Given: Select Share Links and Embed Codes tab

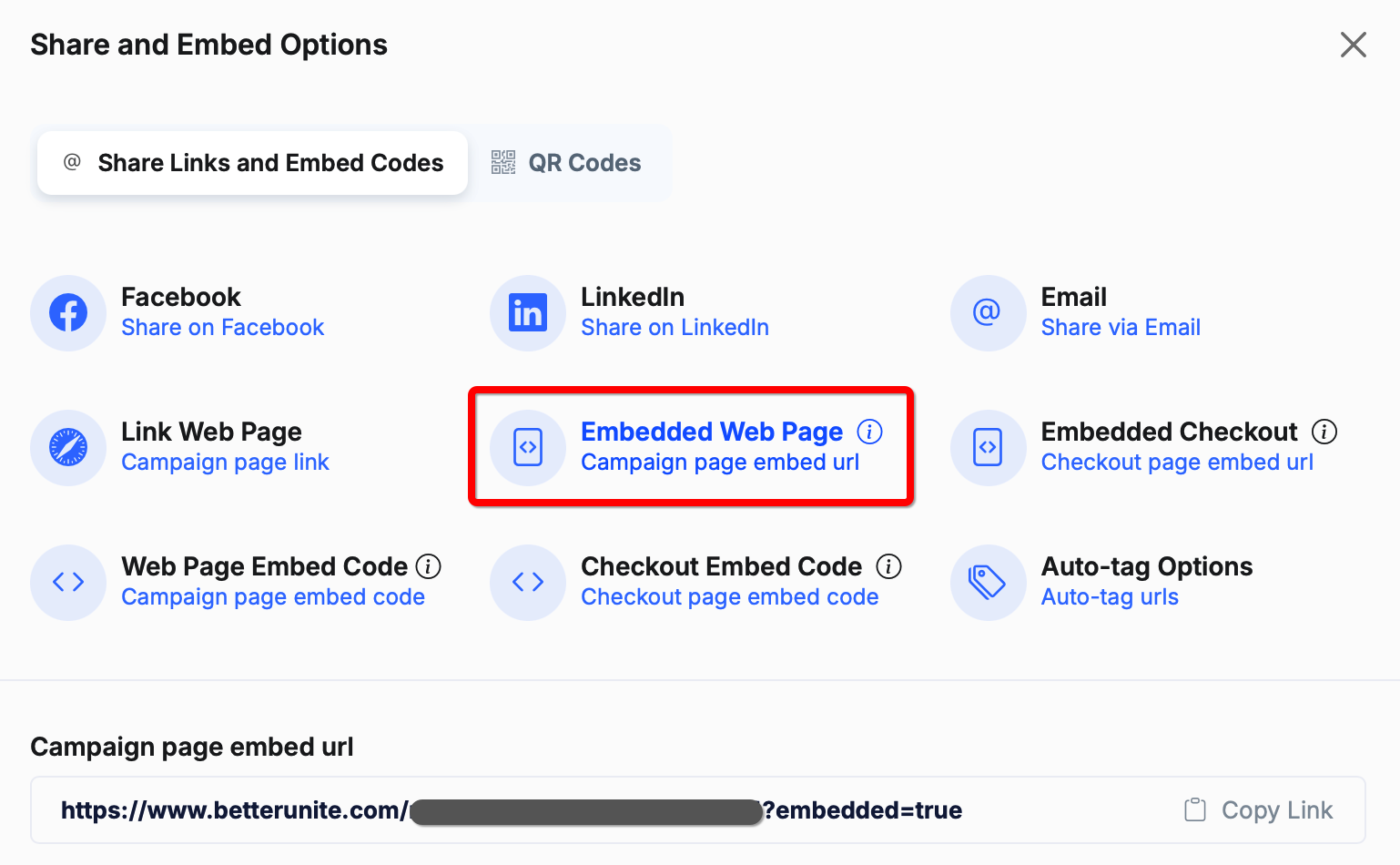Looking at the screenshot, I should 252,163.
